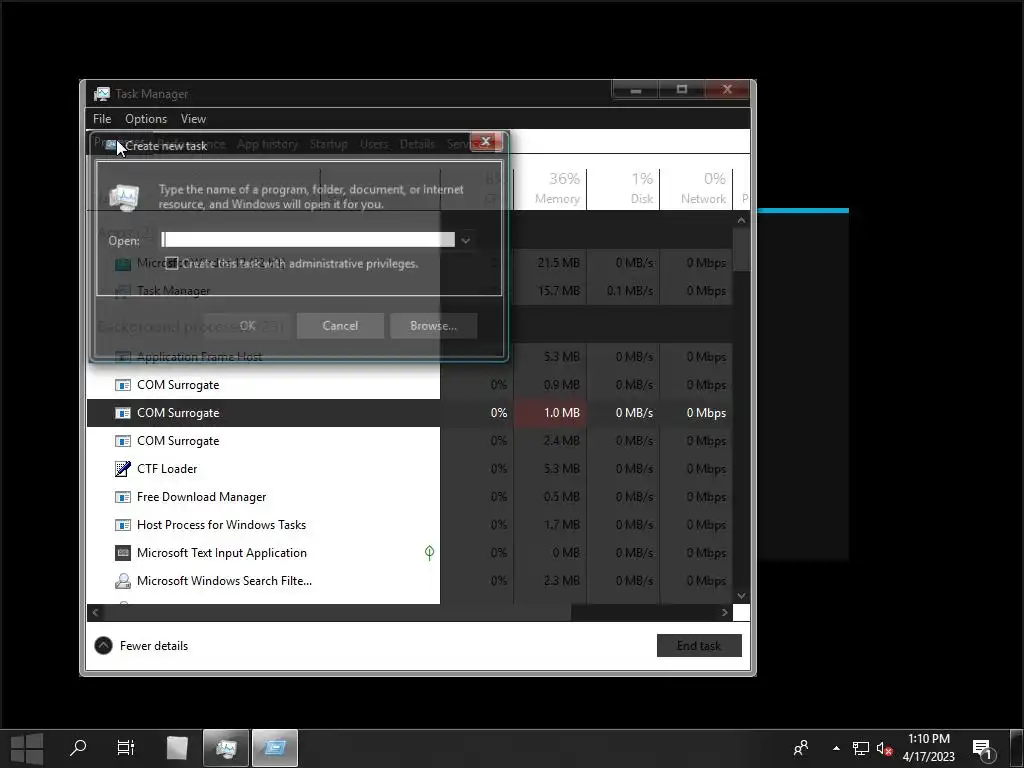The image size is (1024, 768).
Task: Switch to the App history tab
Action: tap(268, 144)
